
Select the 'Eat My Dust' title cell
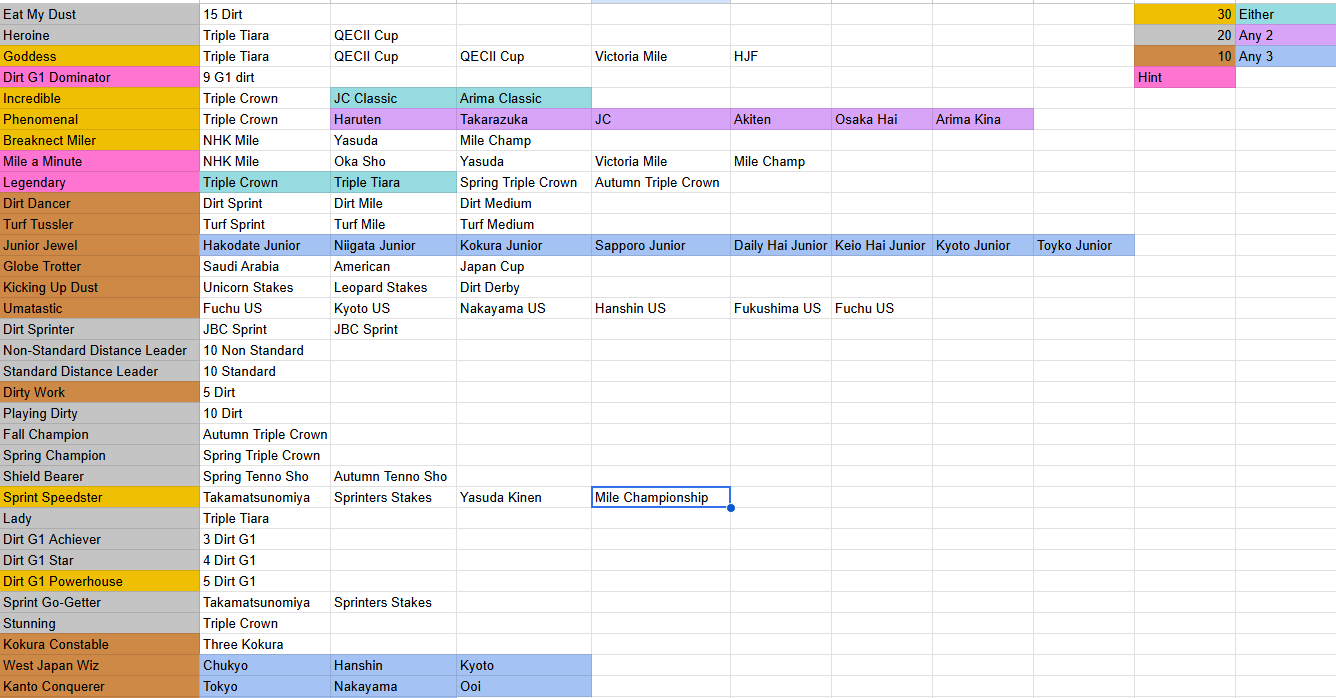100,14
